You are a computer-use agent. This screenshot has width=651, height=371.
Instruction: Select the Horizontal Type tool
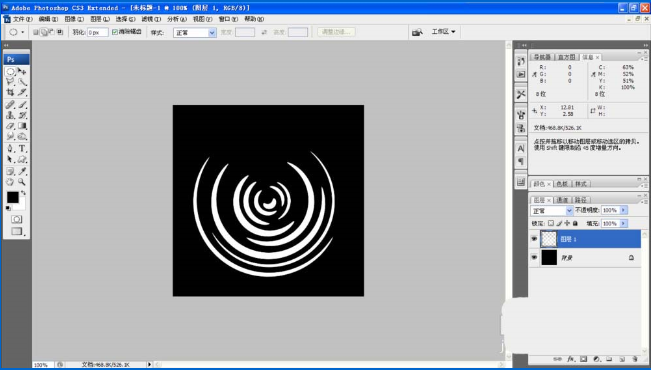point(22,149)
